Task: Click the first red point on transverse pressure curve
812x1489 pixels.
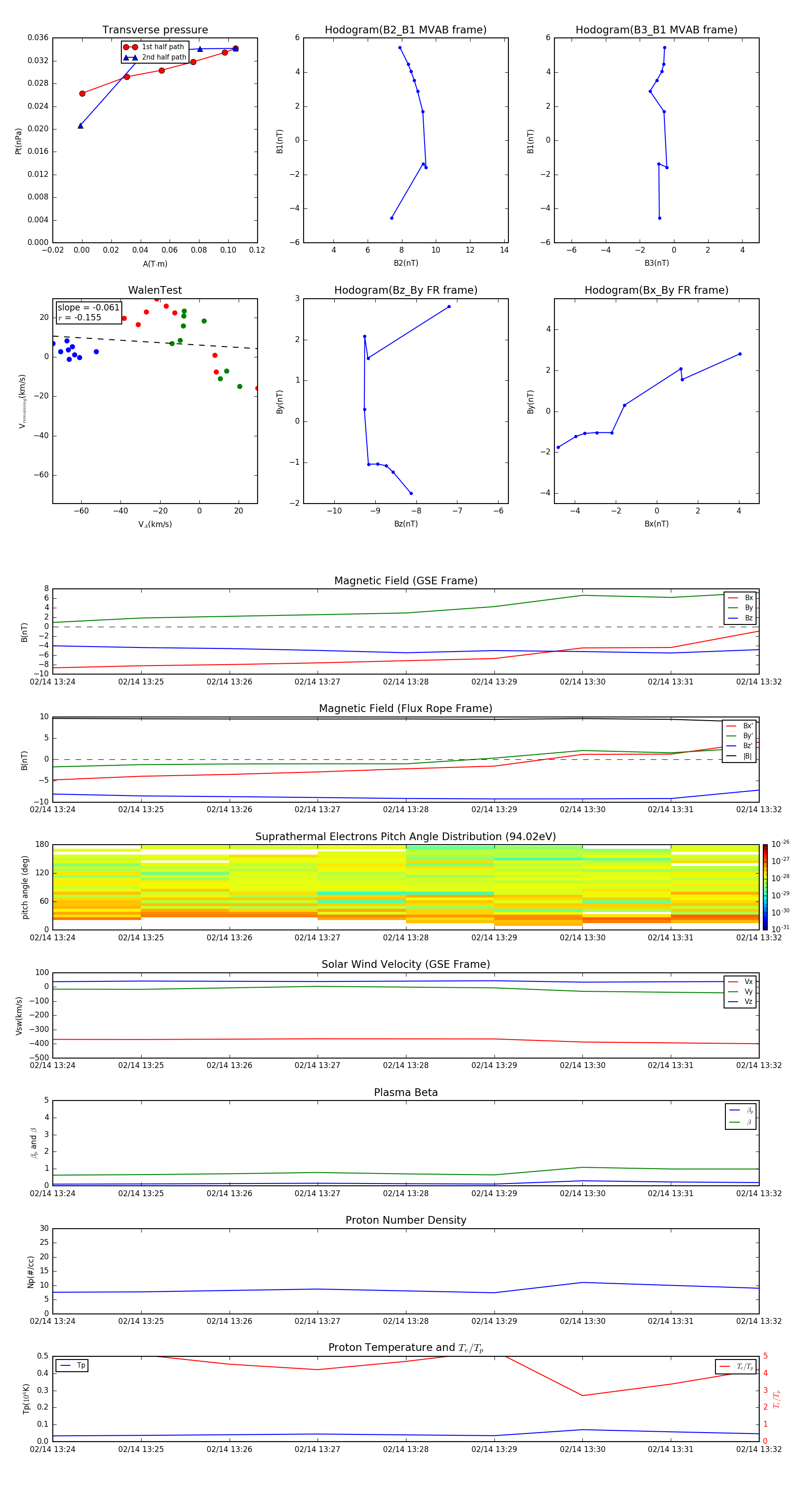Action: coord(82,94)
